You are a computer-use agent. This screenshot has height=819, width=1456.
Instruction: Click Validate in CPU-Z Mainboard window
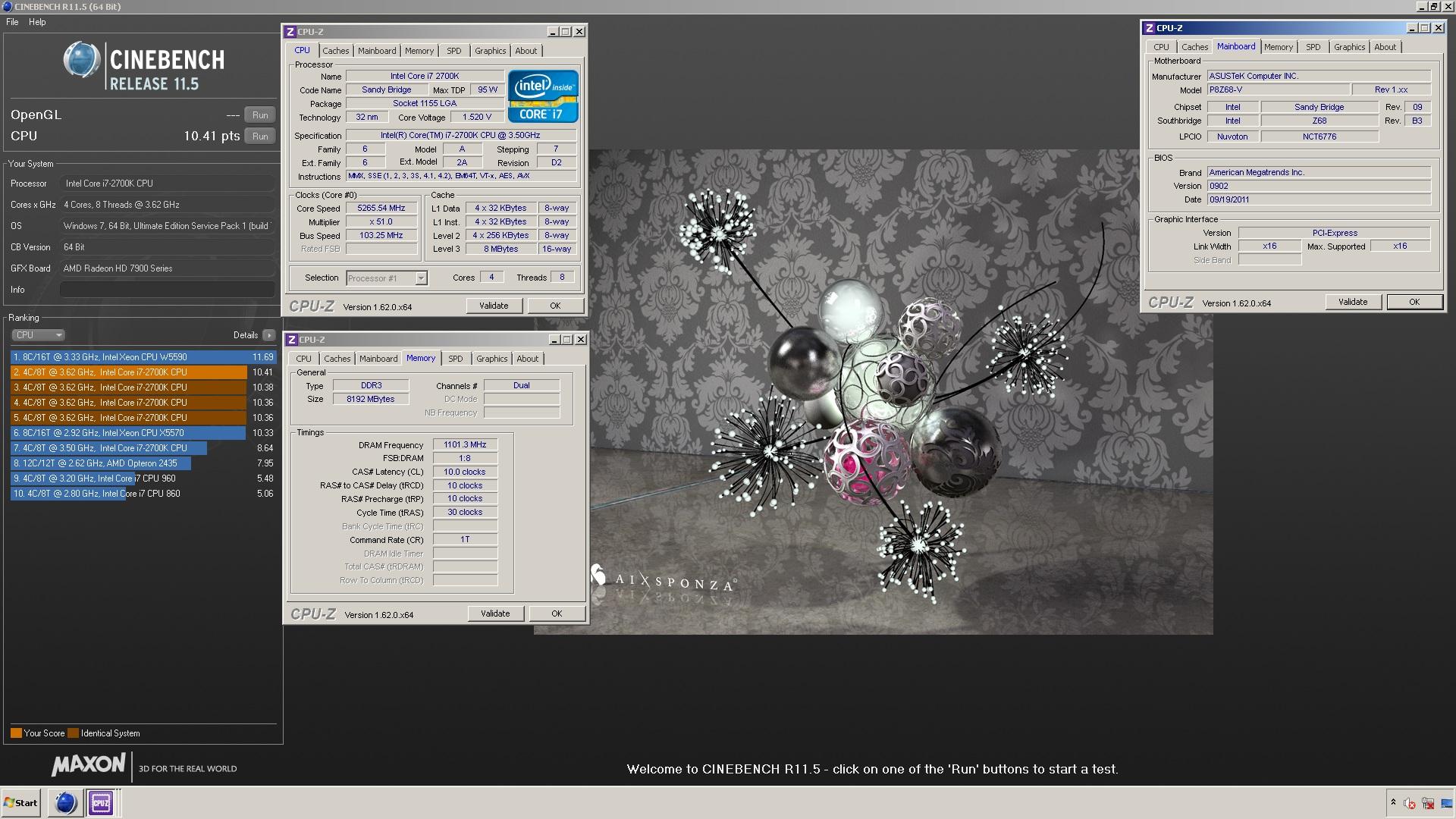1353,302
